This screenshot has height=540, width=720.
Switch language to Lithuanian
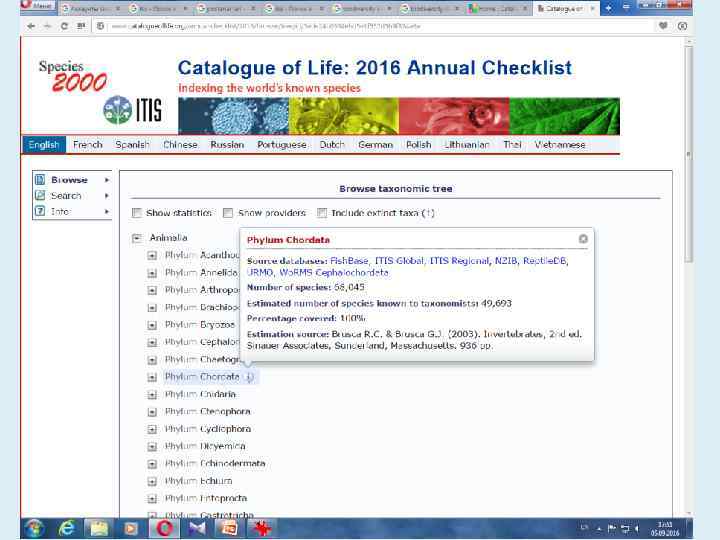(x=467, y=145)
